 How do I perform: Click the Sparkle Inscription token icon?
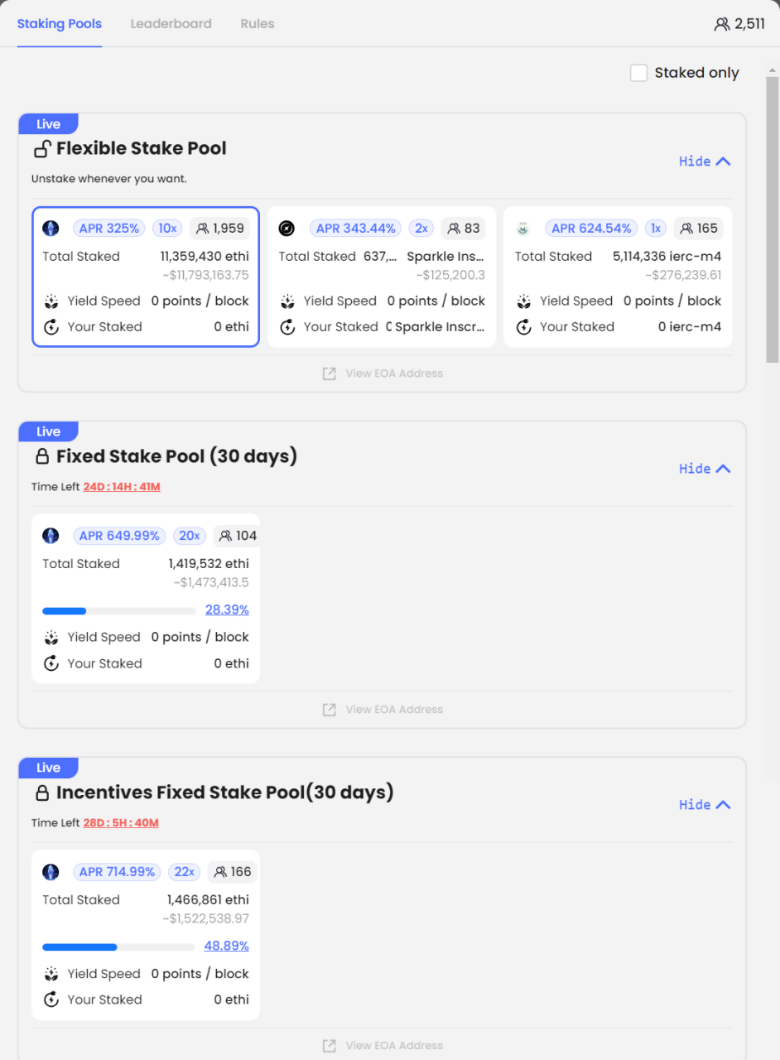[287, 228]
